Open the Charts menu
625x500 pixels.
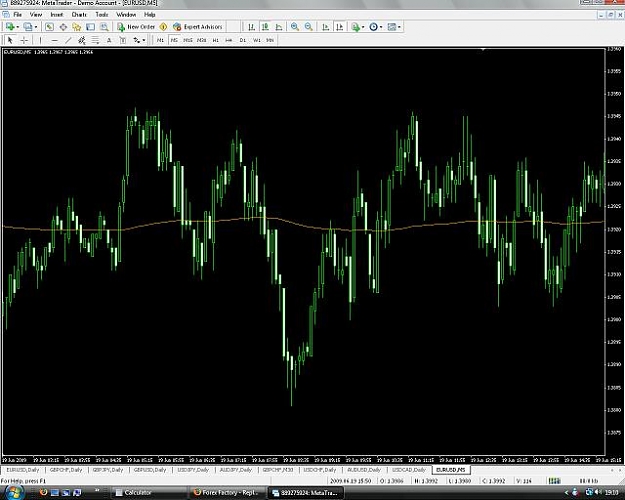pyautogui.click(x=79, y=14)
